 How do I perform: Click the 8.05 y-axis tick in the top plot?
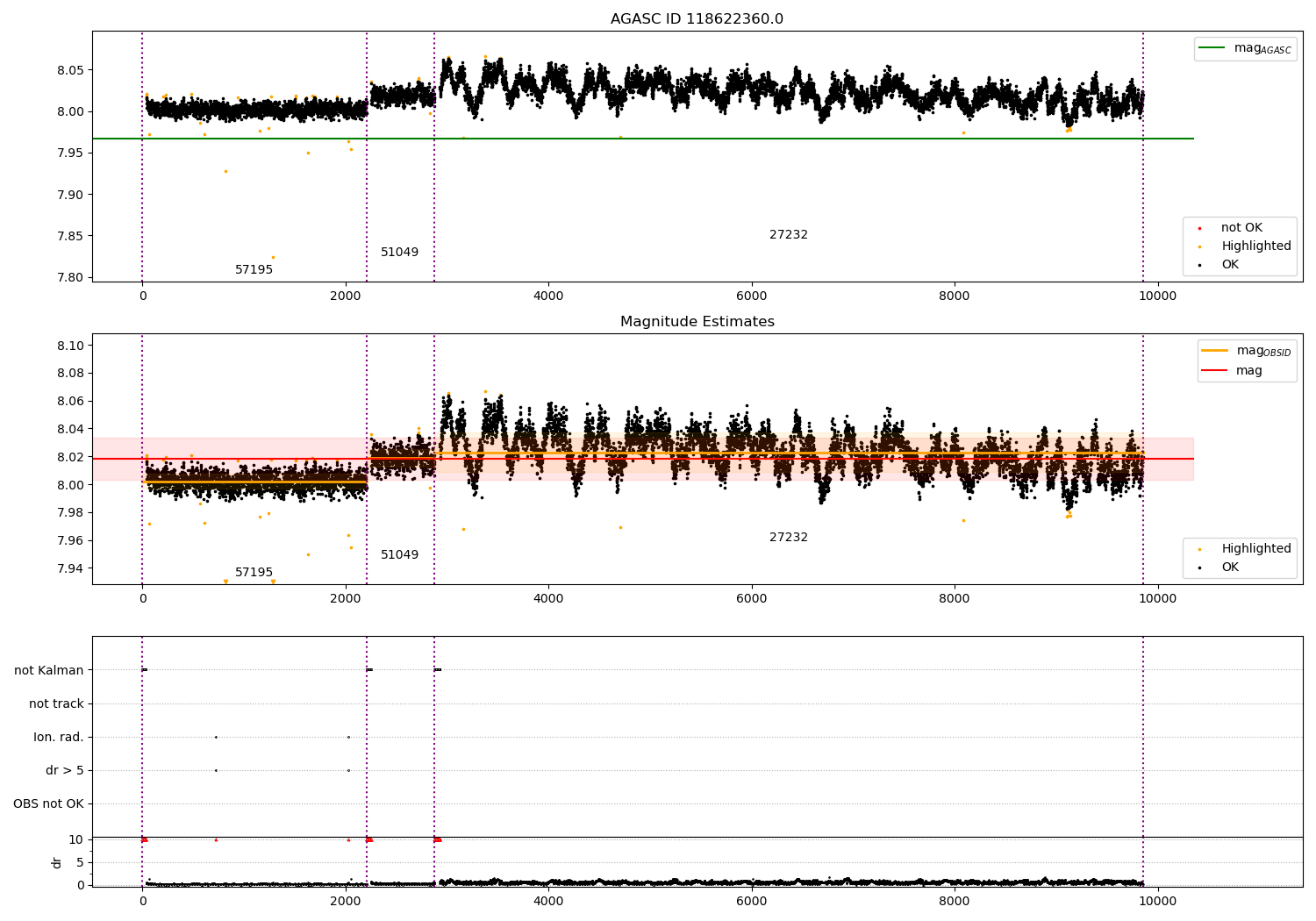[x=70, y=70]
